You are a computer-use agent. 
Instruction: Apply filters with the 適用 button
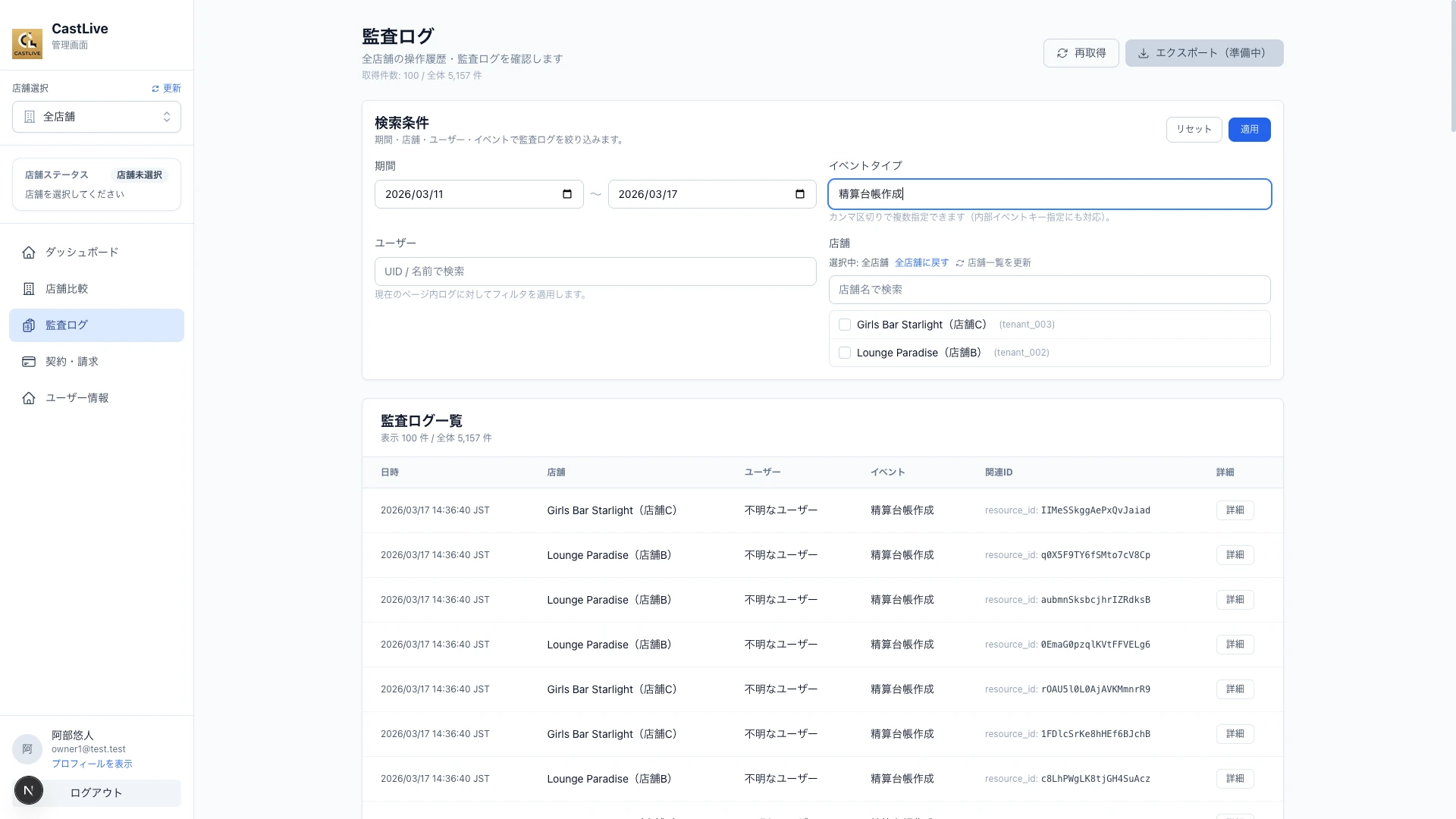(x=1249, y=129)
